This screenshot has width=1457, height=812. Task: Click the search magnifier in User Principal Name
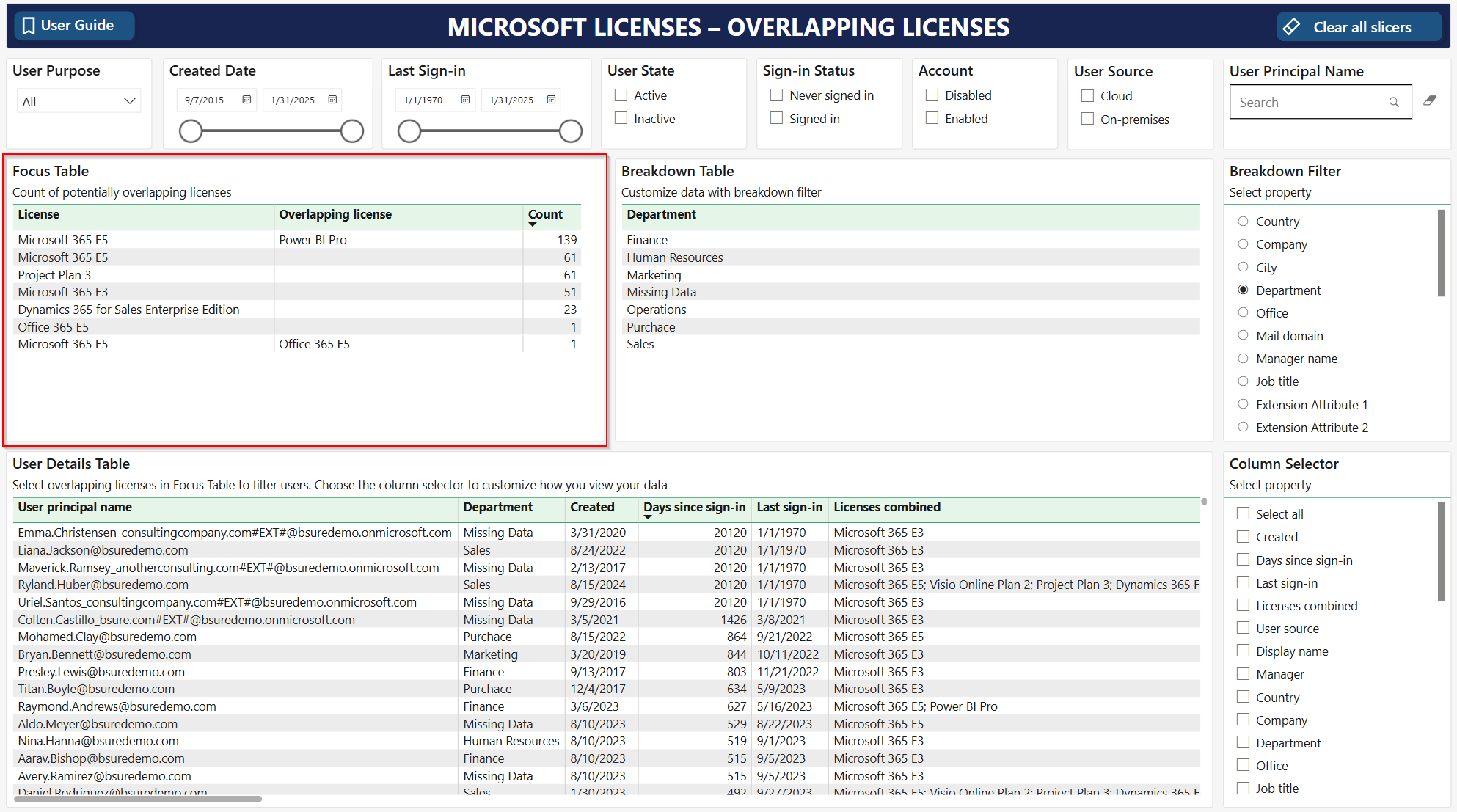pyautogui.click(x=1394, y=103)
